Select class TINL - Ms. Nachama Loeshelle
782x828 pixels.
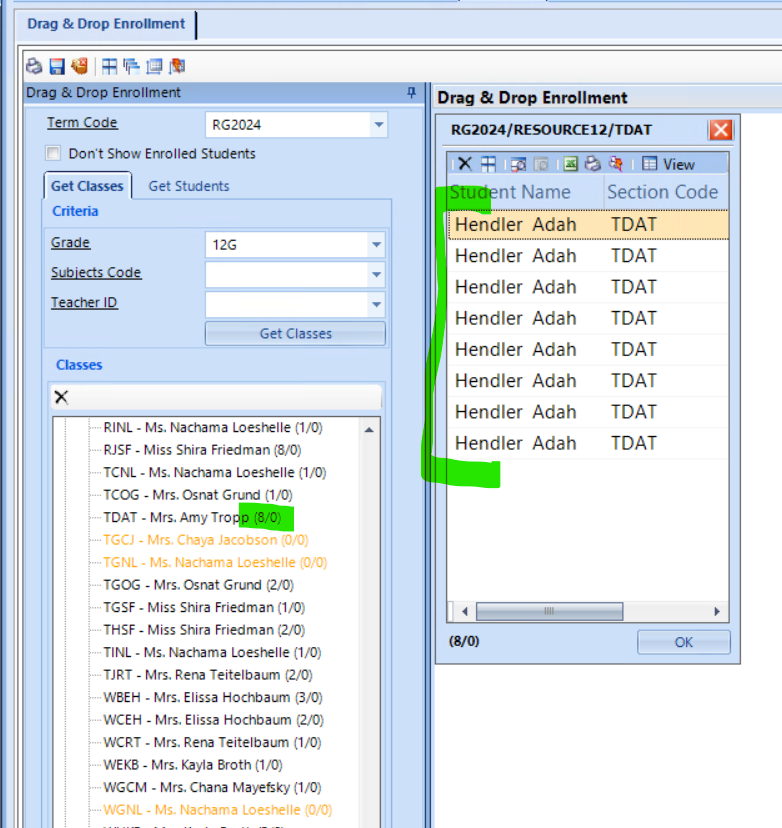(212, 652)
